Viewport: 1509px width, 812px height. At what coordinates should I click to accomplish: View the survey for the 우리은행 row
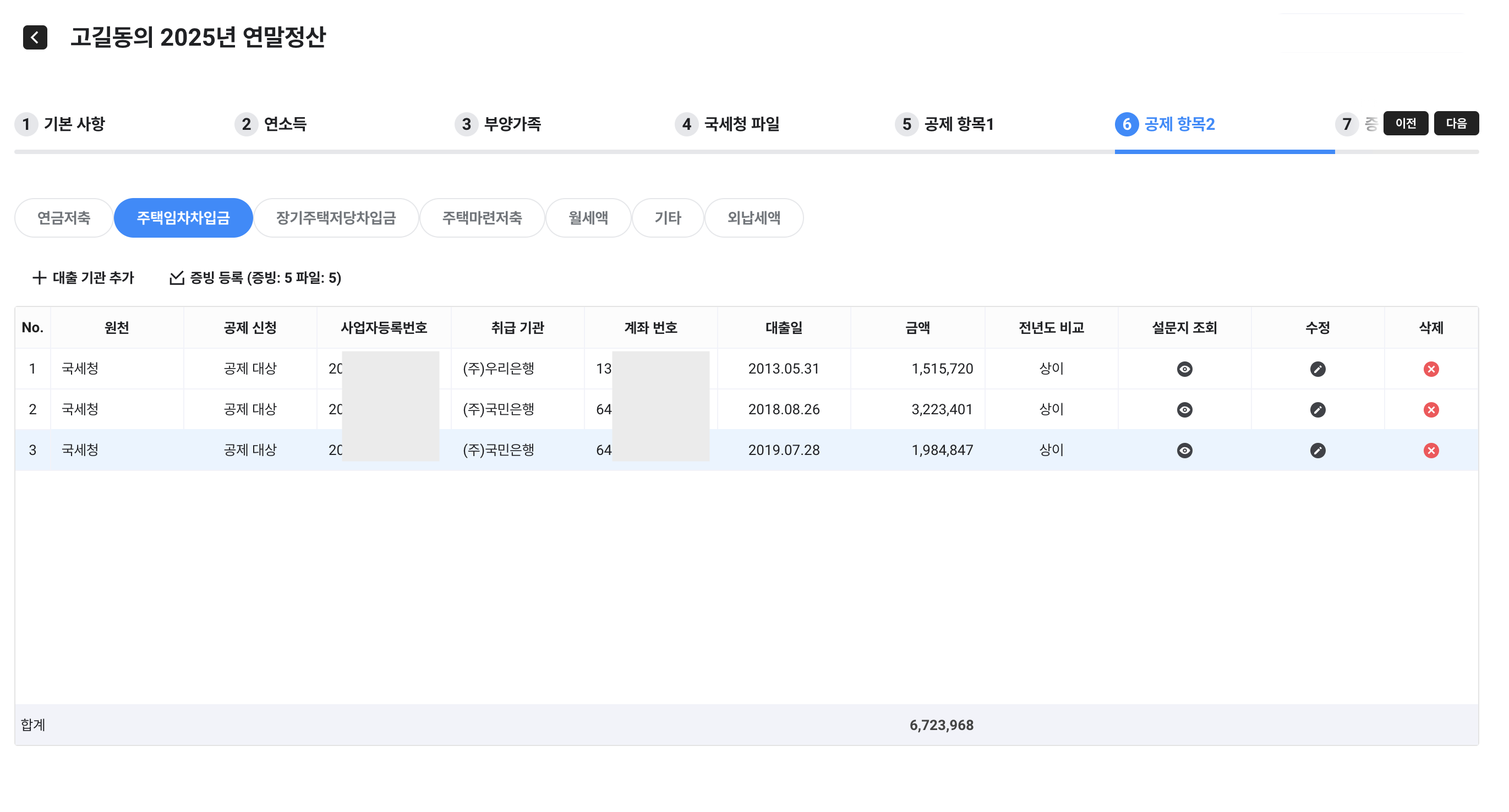(1184, 369)
